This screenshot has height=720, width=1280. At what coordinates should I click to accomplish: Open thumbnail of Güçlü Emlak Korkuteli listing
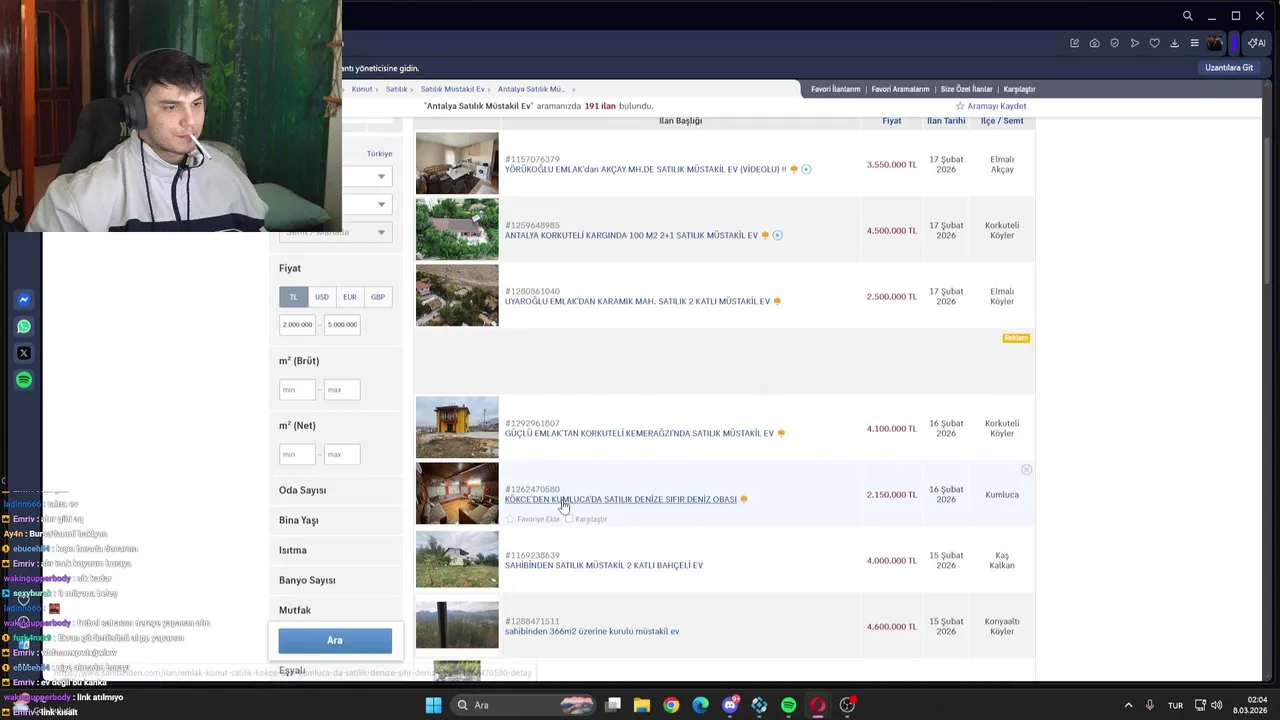(x=457, y=427)
